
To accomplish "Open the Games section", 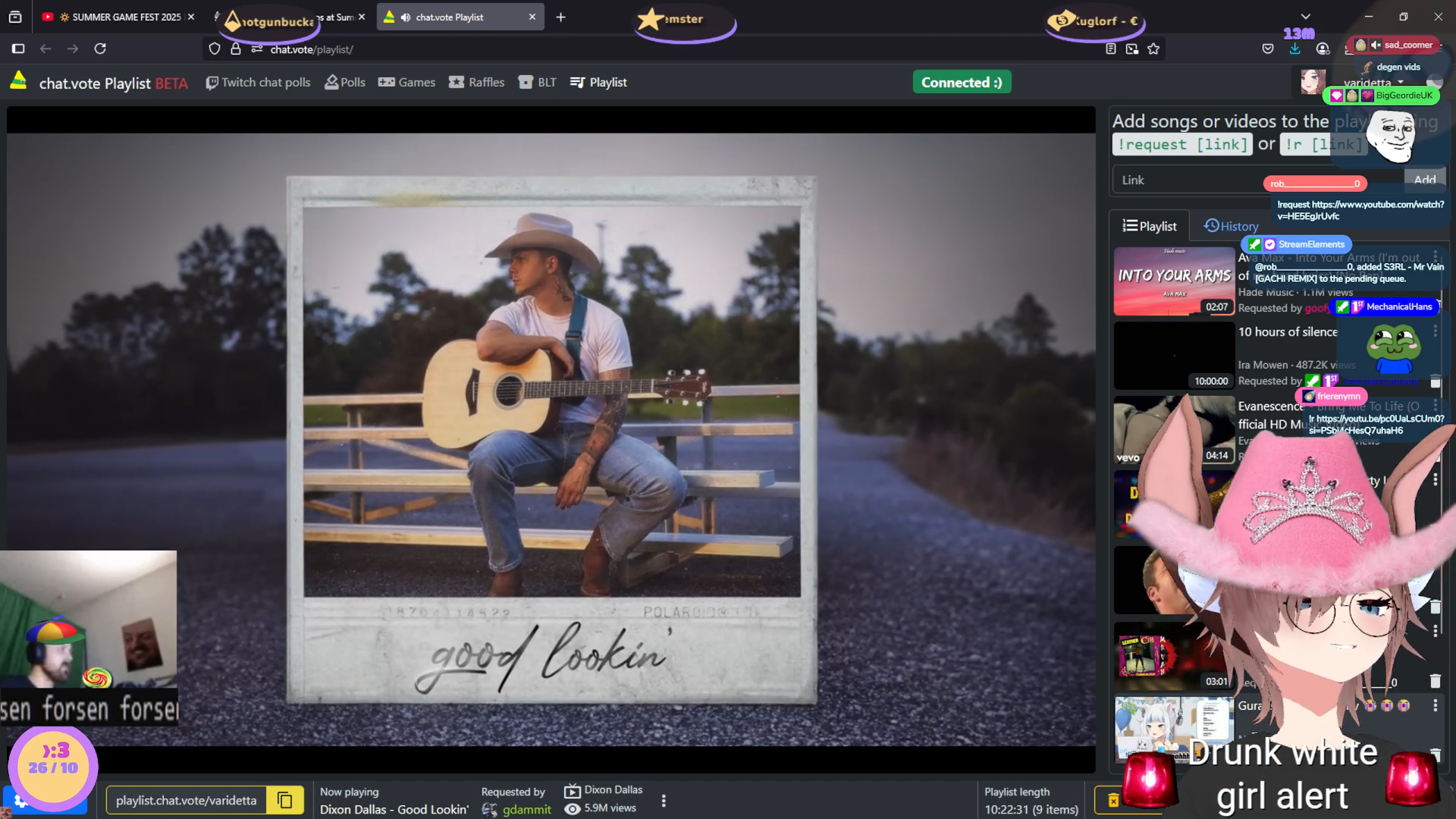I will pos(406,82).
